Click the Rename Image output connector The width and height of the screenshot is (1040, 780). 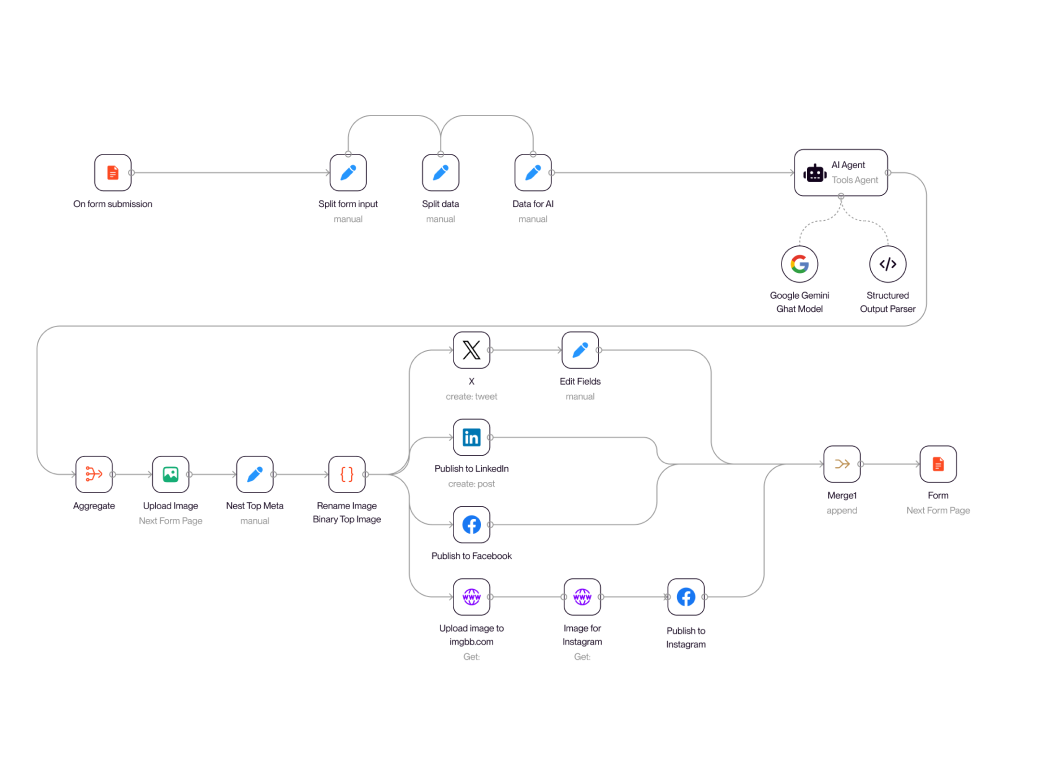[365, 474]
